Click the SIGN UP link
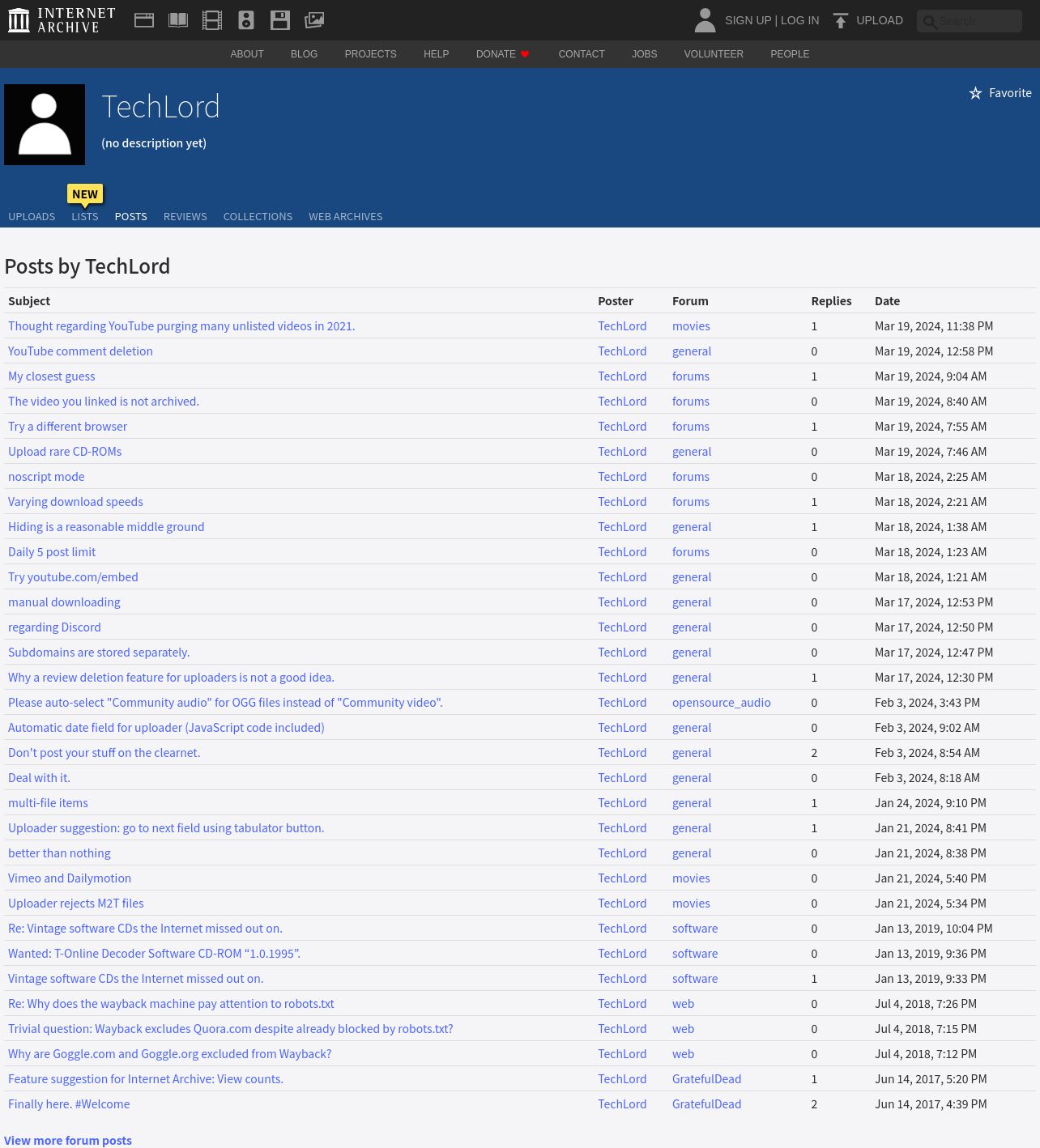This screenshot has height=1148, width=1040. coord(748,20)
